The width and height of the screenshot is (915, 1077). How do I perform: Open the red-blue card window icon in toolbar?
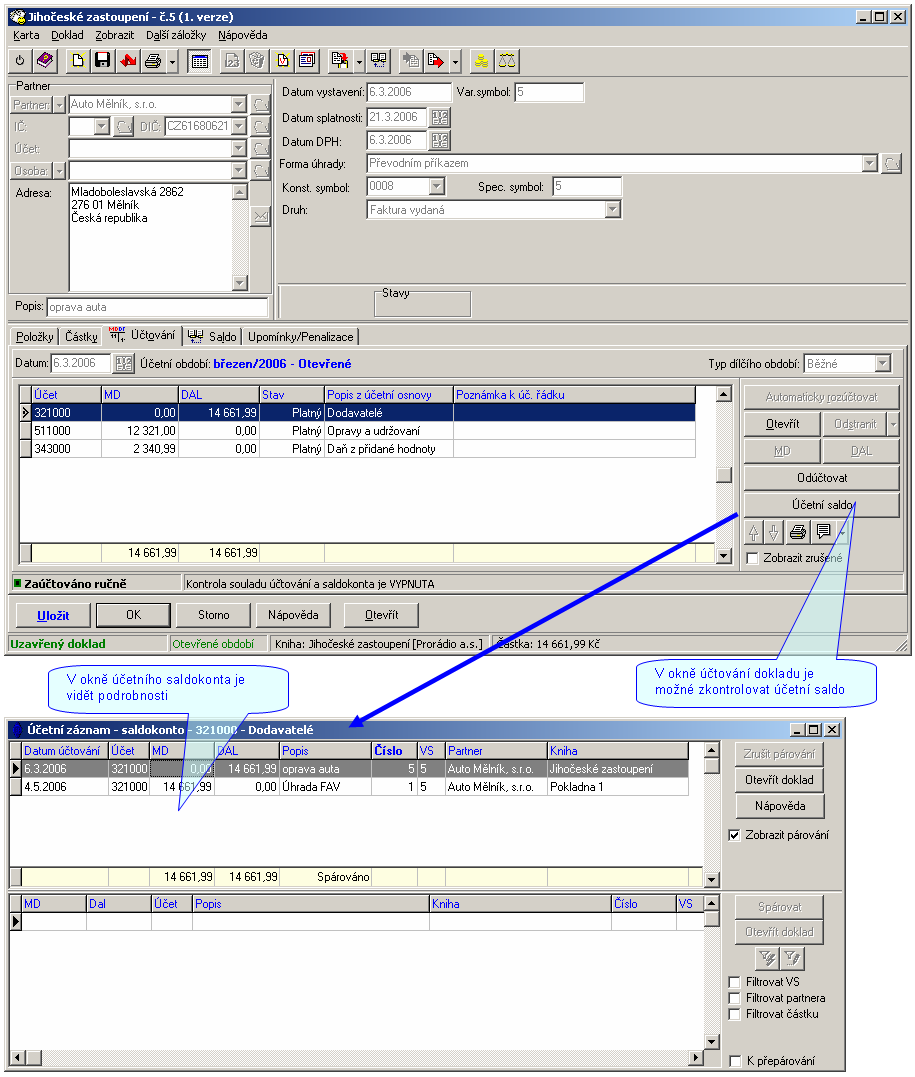307,61
